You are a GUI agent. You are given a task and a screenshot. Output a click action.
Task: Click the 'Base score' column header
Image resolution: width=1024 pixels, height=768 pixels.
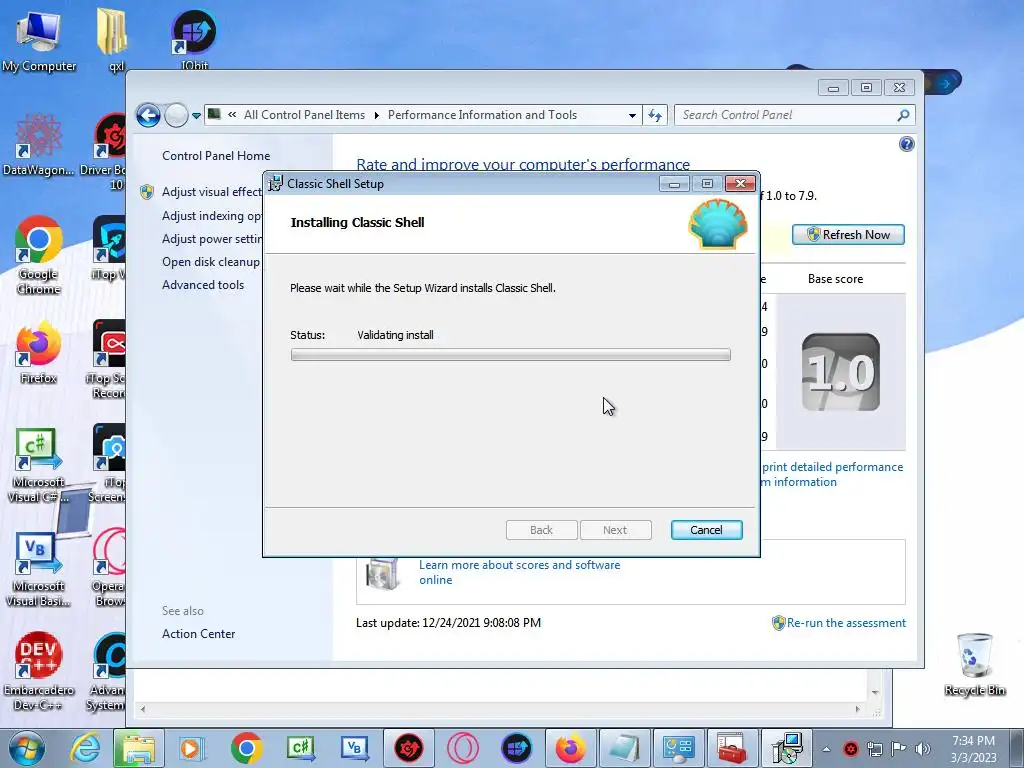click(x=835, y=279)
